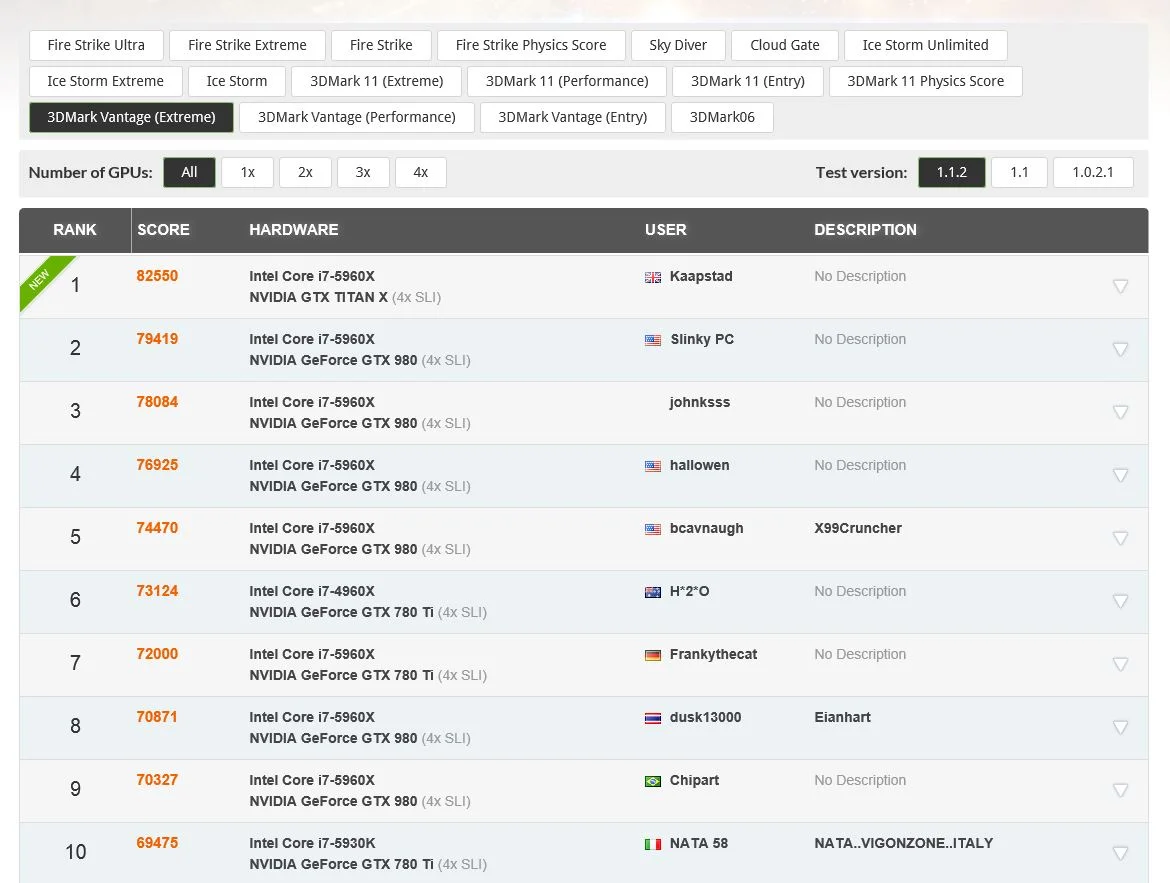1170x883 pixels.
Task: Open the score 79419 result
Action: [x=157, y=338]
